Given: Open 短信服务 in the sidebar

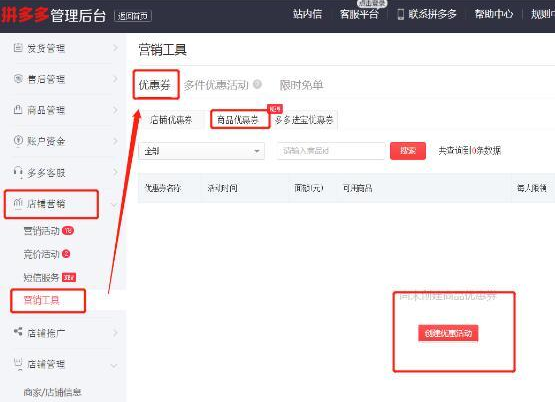Looking at the screenshot, I should point(41,277).
